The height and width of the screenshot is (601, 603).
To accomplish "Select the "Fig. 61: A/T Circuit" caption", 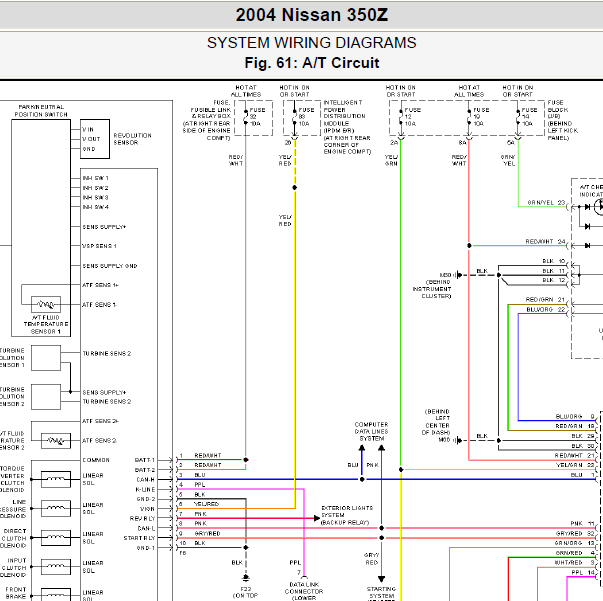I will coord(312,63).
